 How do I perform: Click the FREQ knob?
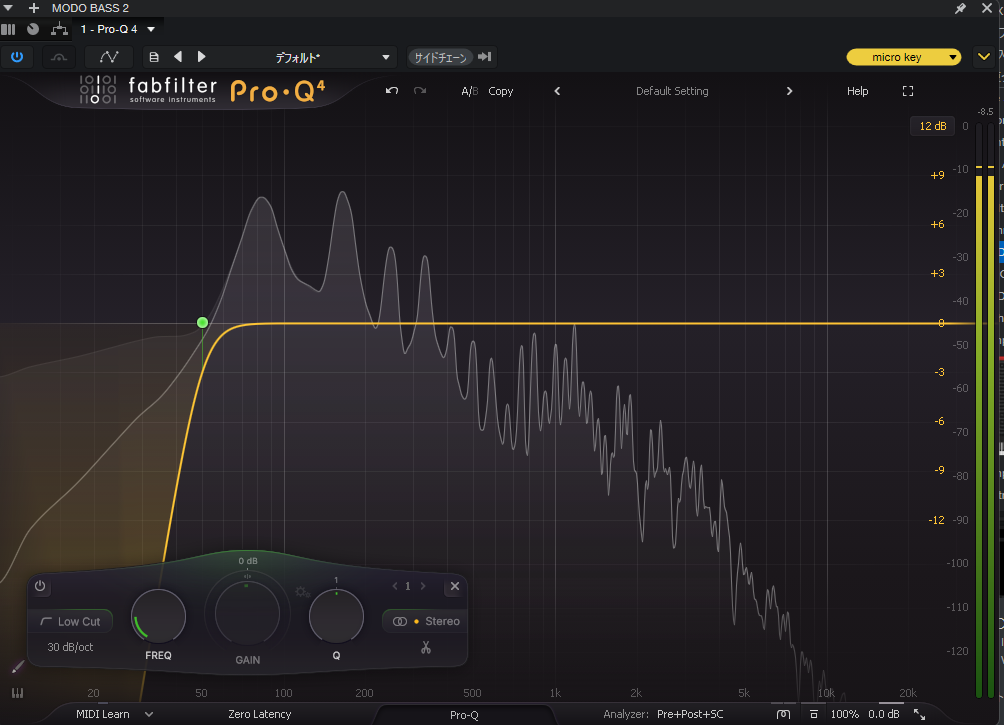point(158,616)
